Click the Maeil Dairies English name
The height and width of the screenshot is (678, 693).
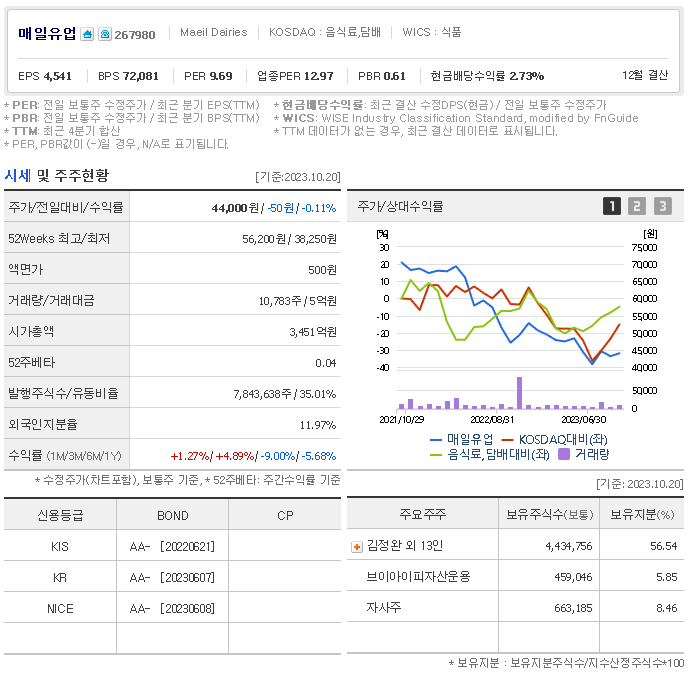pos(213,32)
